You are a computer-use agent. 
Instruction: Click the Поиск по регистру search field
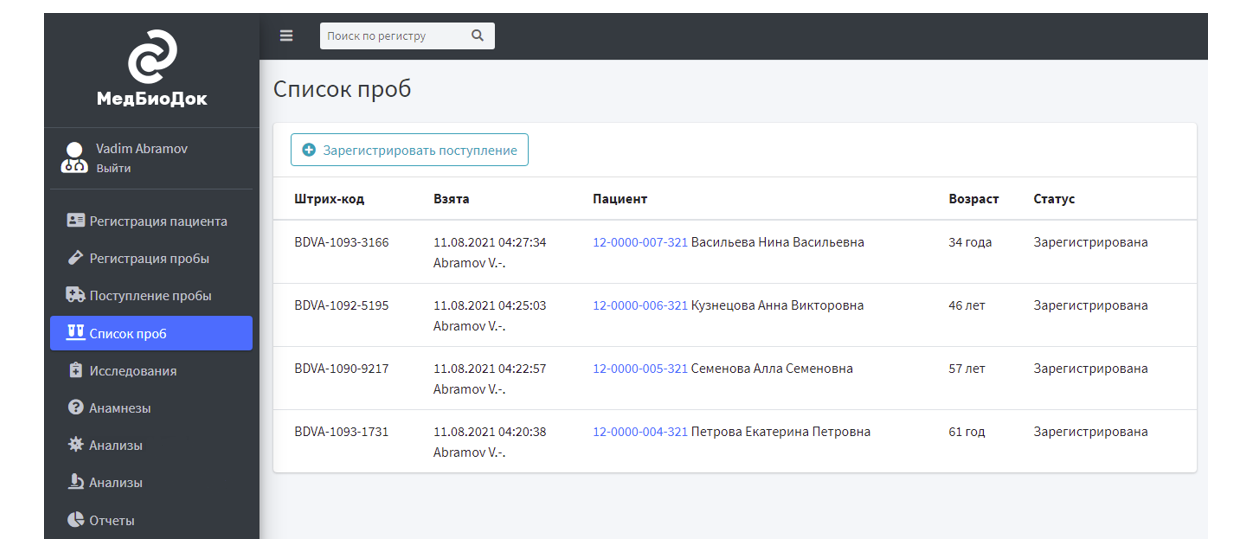coord(393,36)
